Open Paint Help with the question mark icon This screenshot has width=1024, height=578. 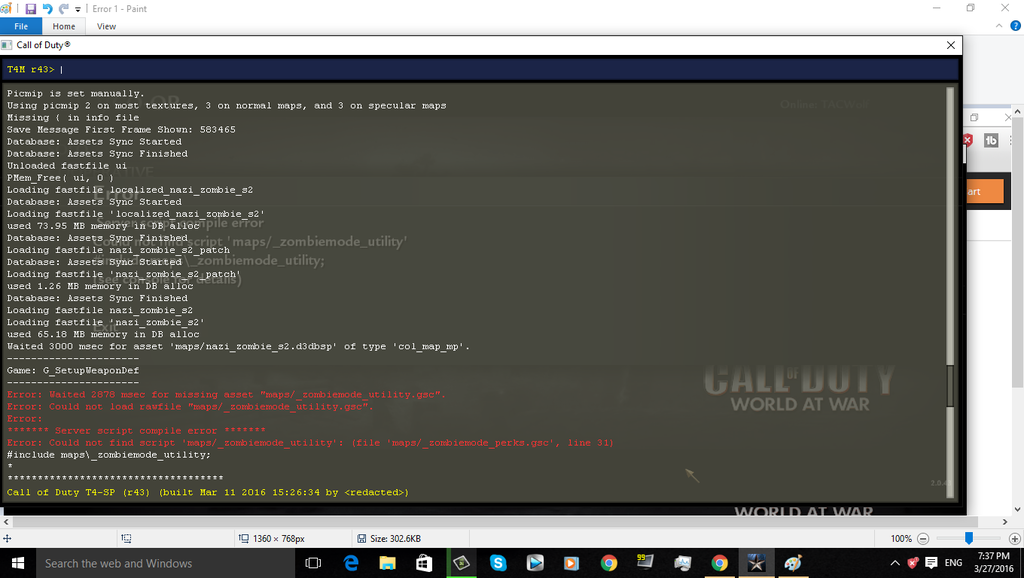1015,26
